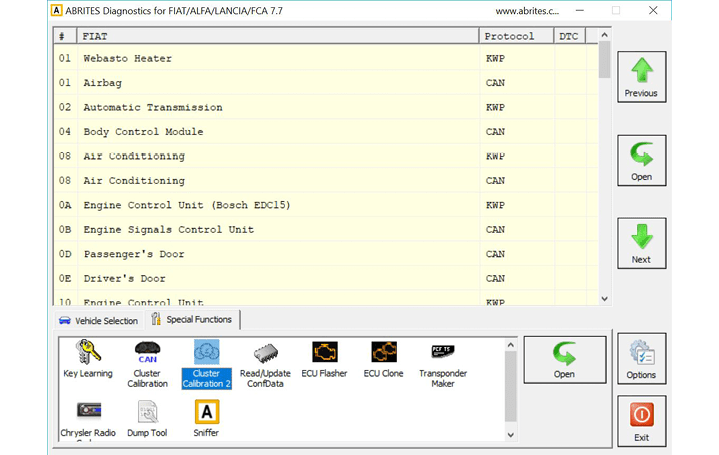Open the Options settings button
This screenshot has height=455, width=719.
(641, 360)
